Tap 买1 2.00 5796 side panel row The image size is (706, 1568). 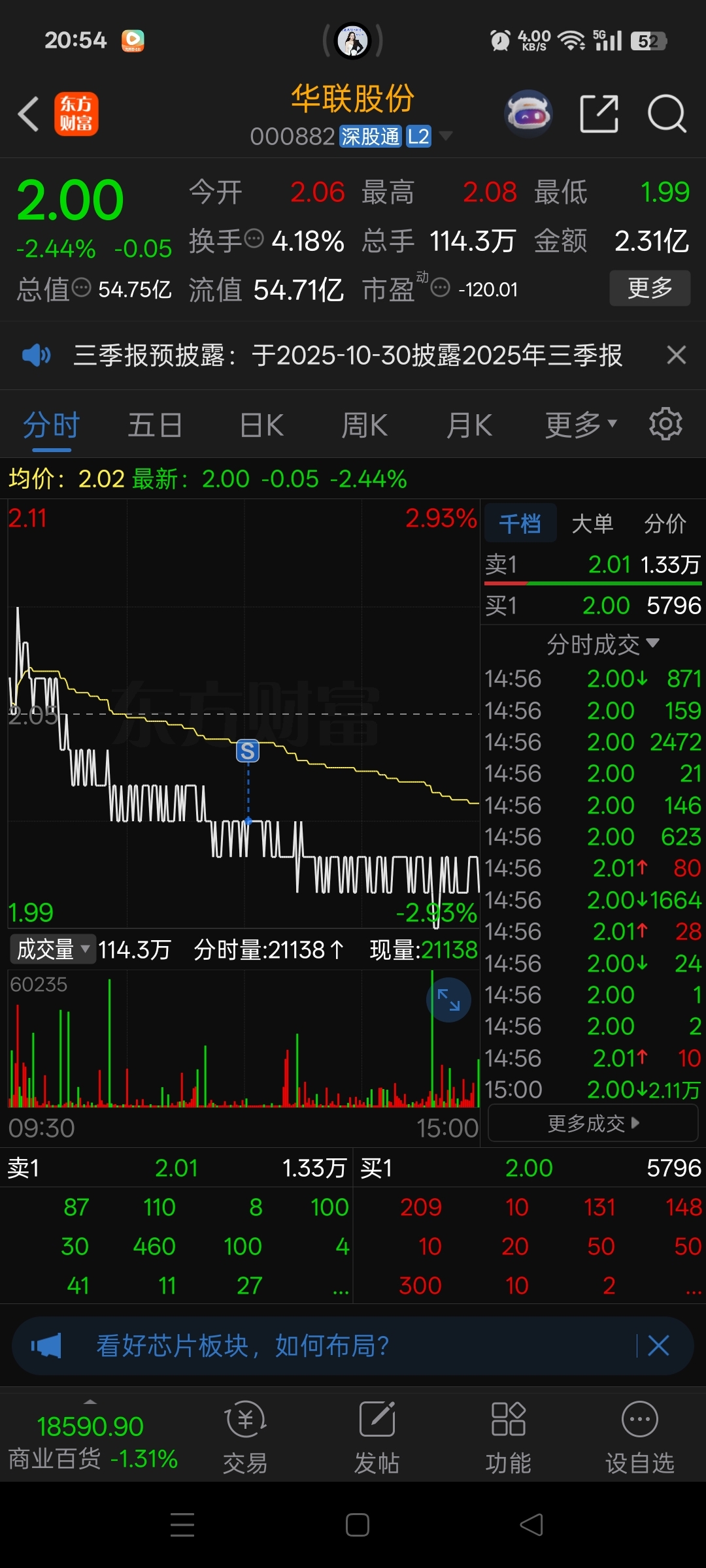point(593,606)
